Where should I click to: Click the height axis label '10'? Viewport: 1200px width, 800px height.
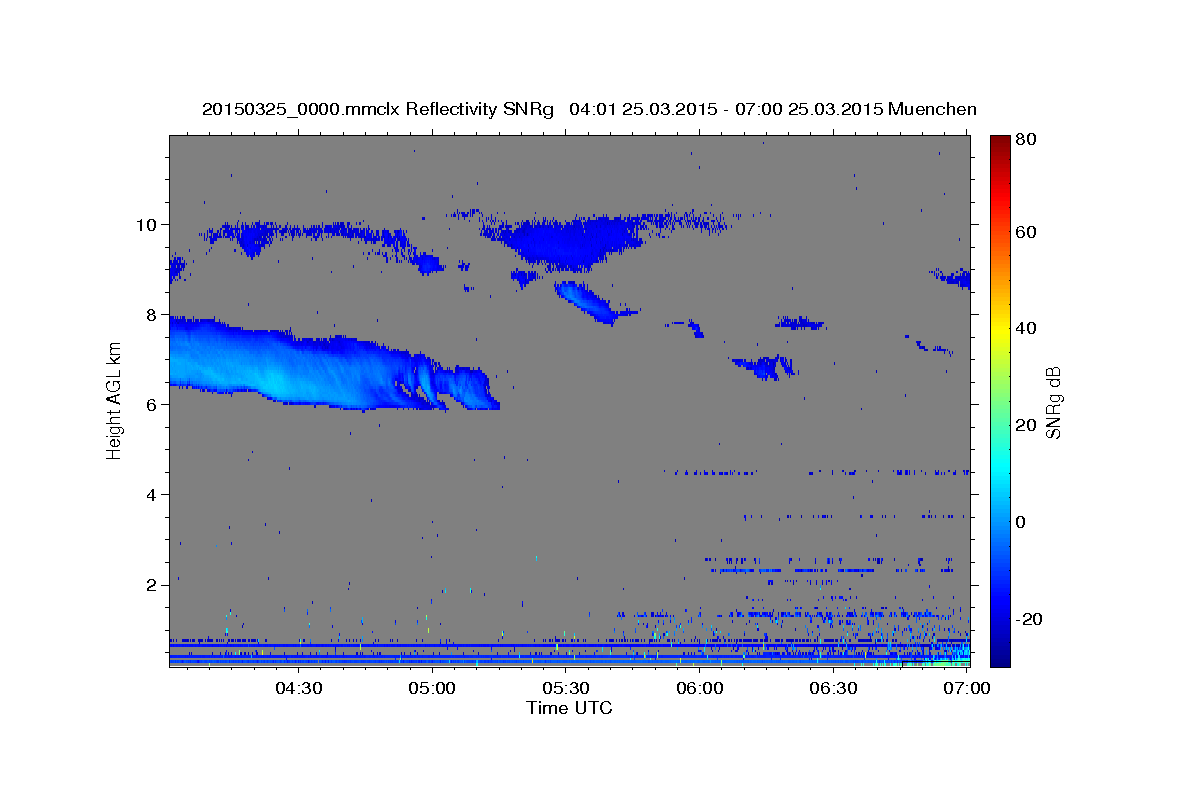(x=146, y=224)
